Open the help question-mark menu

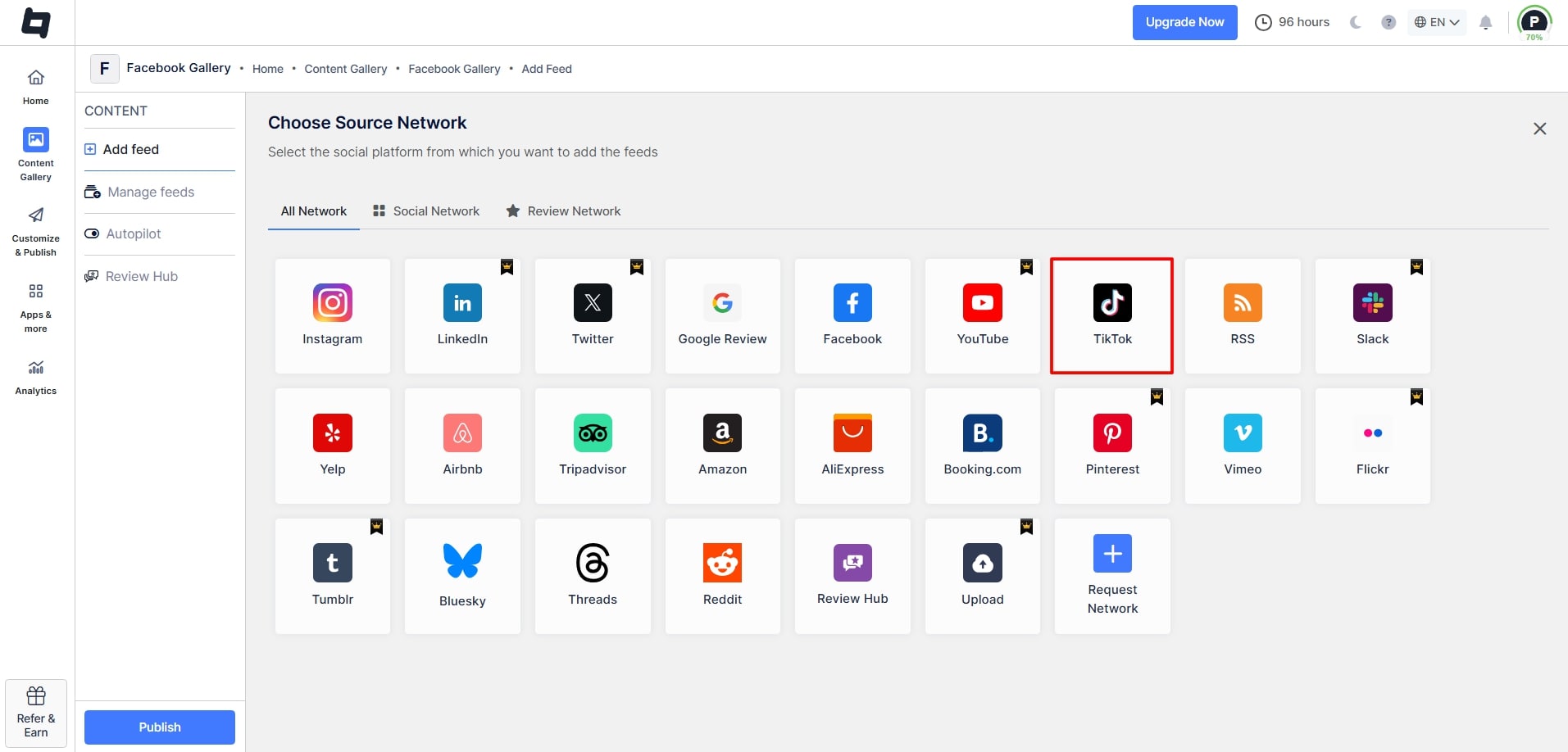1388,22
